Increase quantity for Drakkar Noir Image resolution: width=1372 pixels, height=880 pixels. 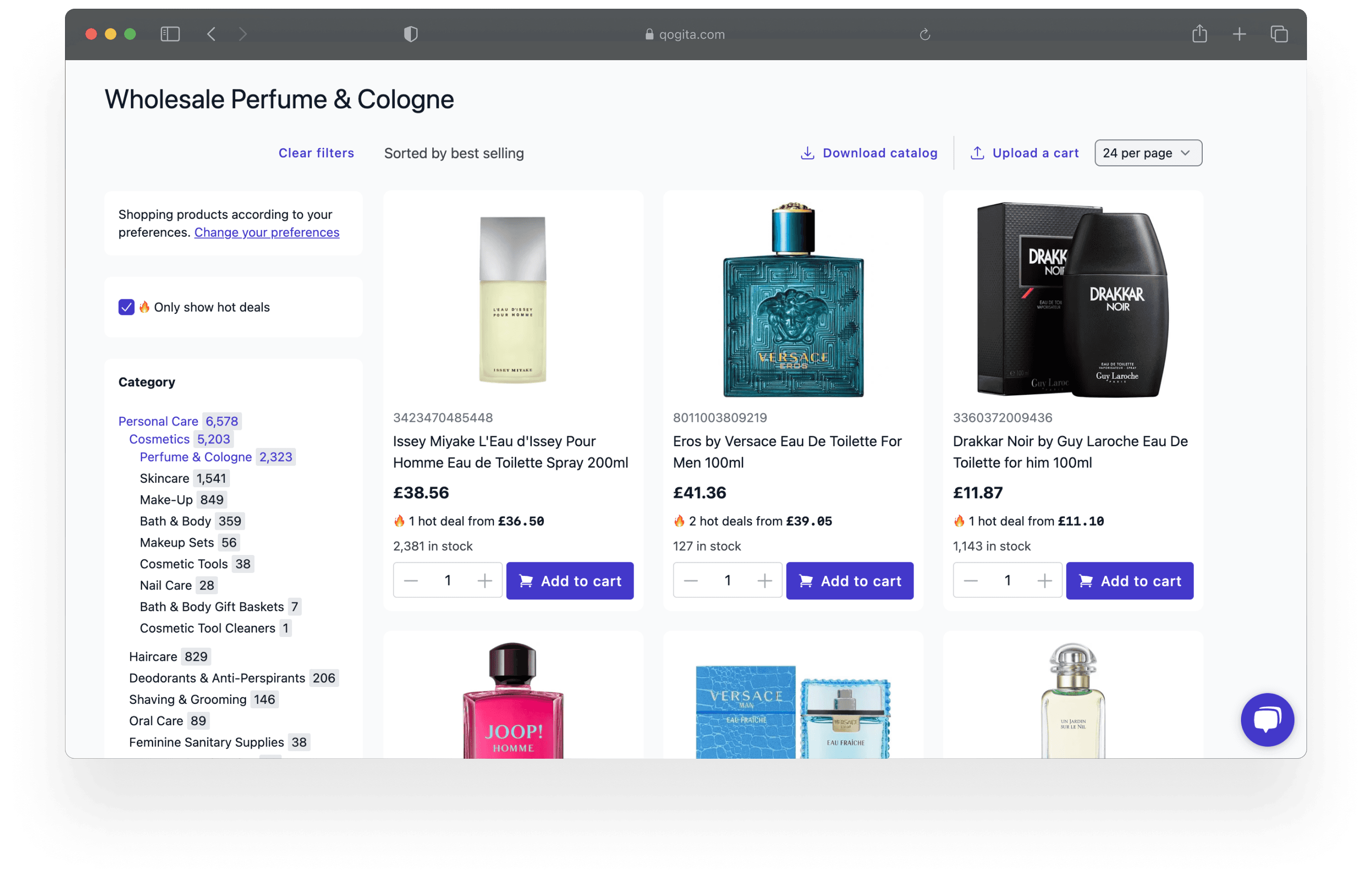tap(1045, 581)
